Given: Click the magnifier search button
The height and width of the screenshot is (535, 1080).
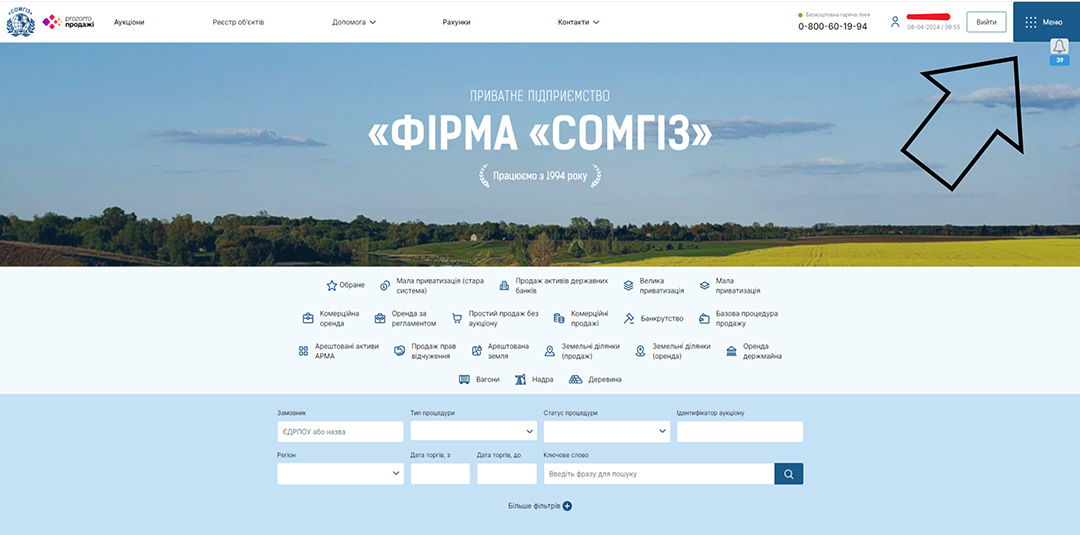Looking at the screenshot, I should pos(789,474).
